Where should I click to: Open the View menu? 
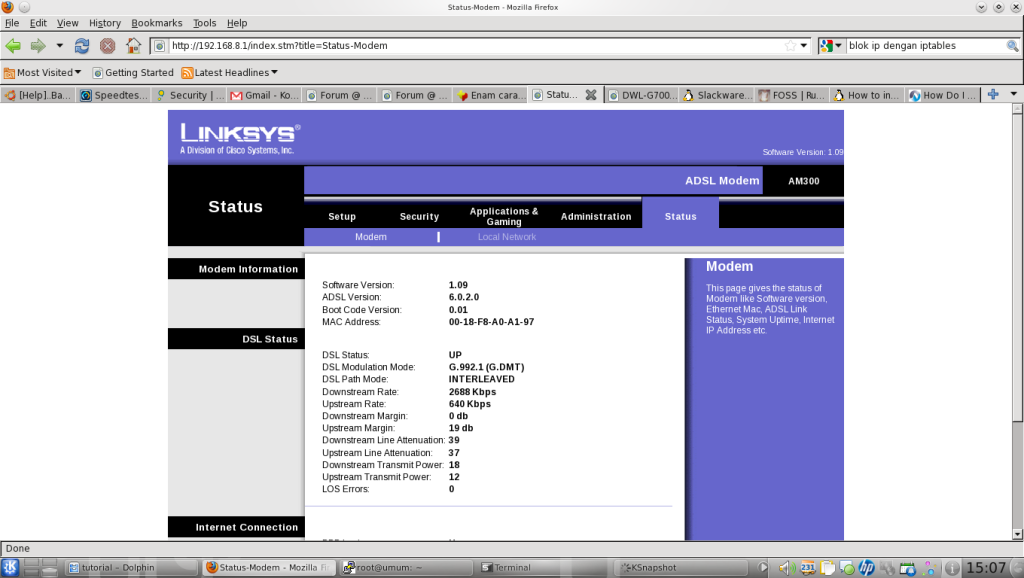pos(67,23)
